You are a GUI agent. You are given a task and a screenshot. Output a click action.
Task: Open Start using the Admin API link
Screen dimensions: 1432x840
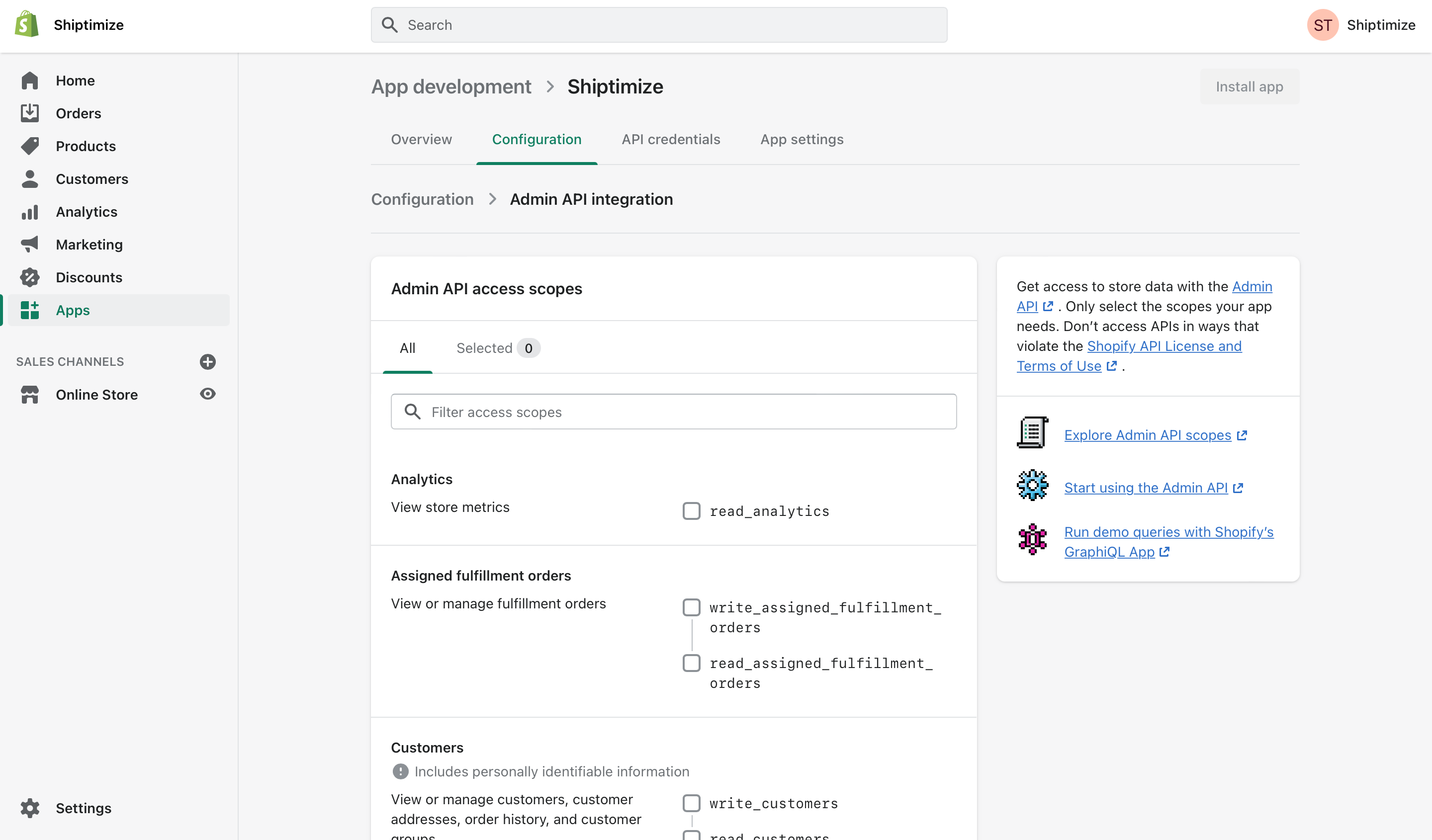click(x=1146, y=488)
